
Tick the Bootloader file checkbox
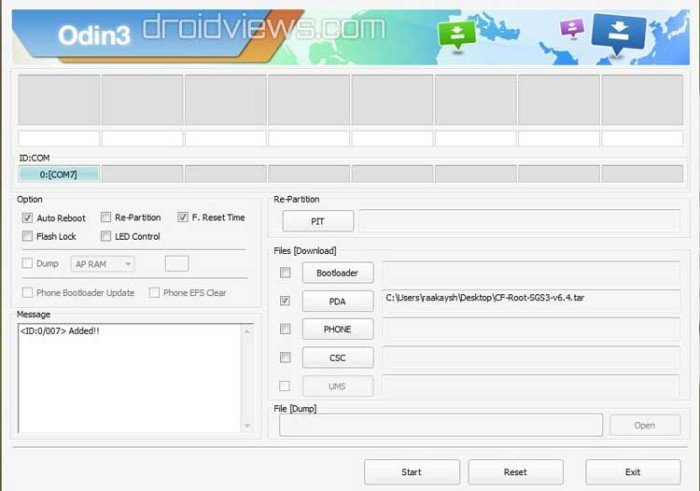[285, 273]
